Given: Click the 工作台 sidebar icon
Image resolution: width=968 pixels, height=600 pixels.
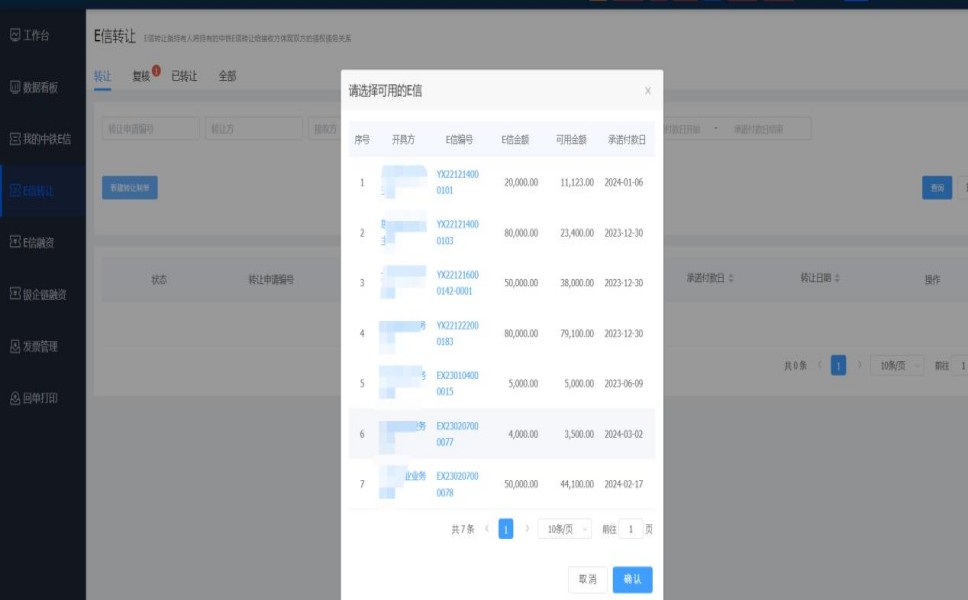Looking at the screenshot, I should 15,36.
